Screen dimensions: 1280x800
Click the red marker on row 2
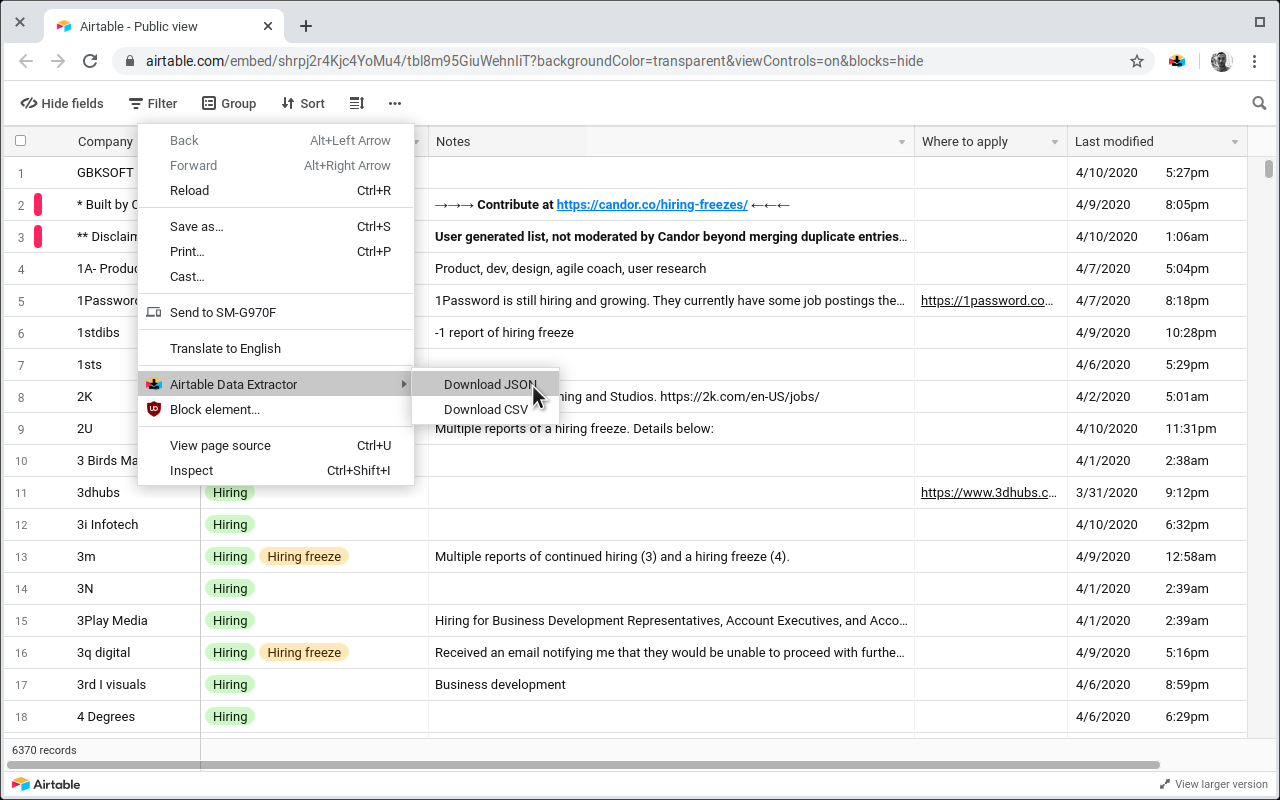38,204
